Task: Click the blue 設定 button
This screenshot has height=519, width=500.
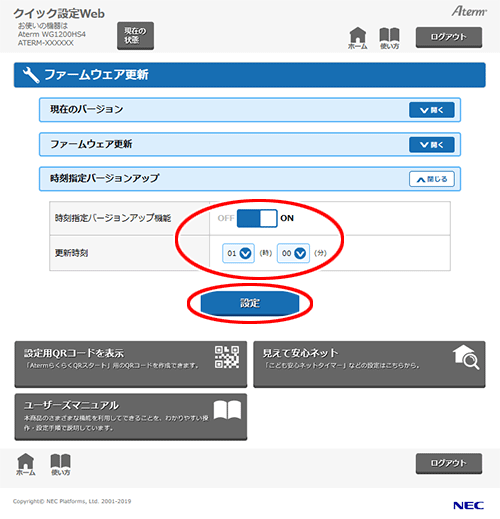Action: (x=250, y=303)
